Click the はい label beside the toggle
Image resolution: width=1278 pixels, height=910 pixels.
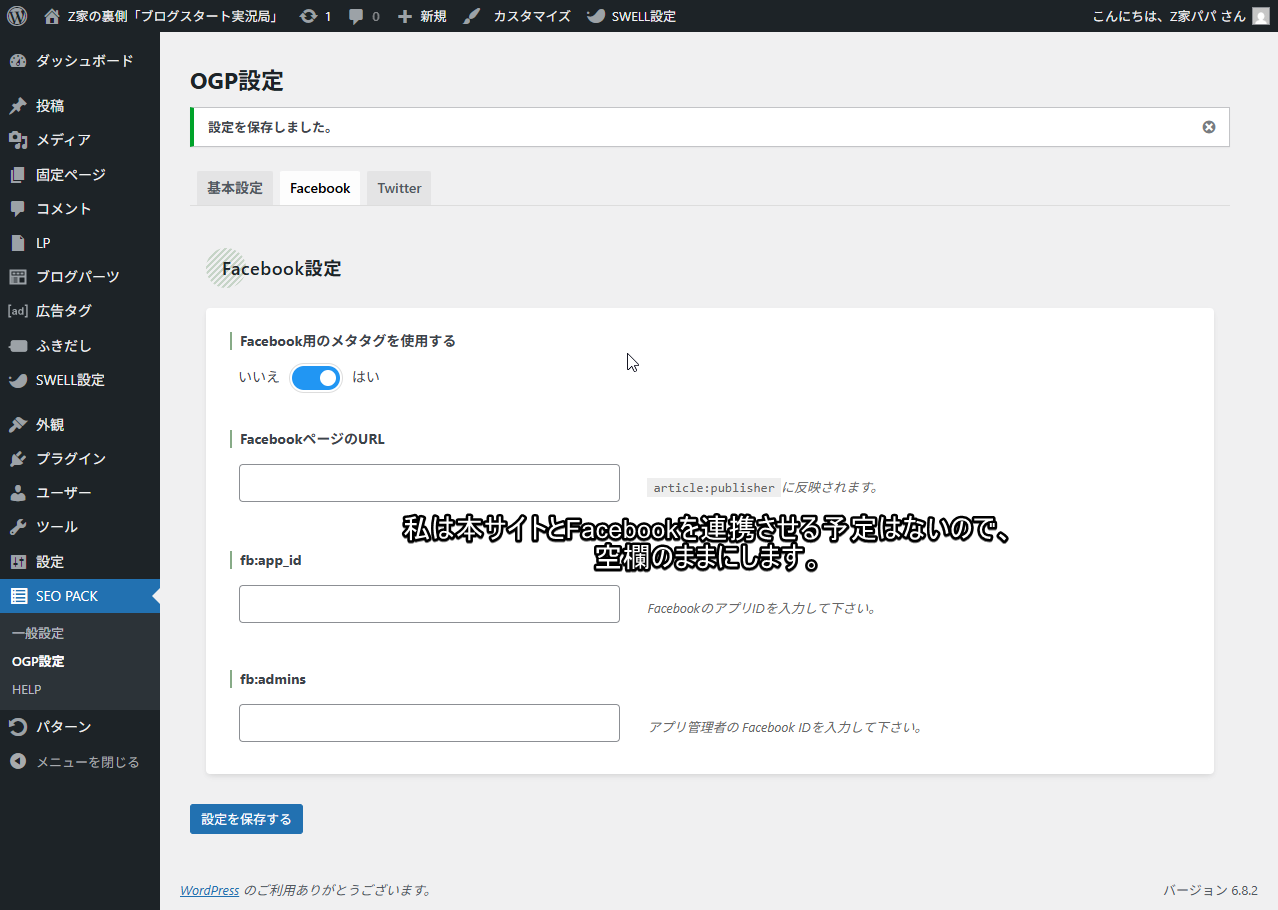click(366, 377)
